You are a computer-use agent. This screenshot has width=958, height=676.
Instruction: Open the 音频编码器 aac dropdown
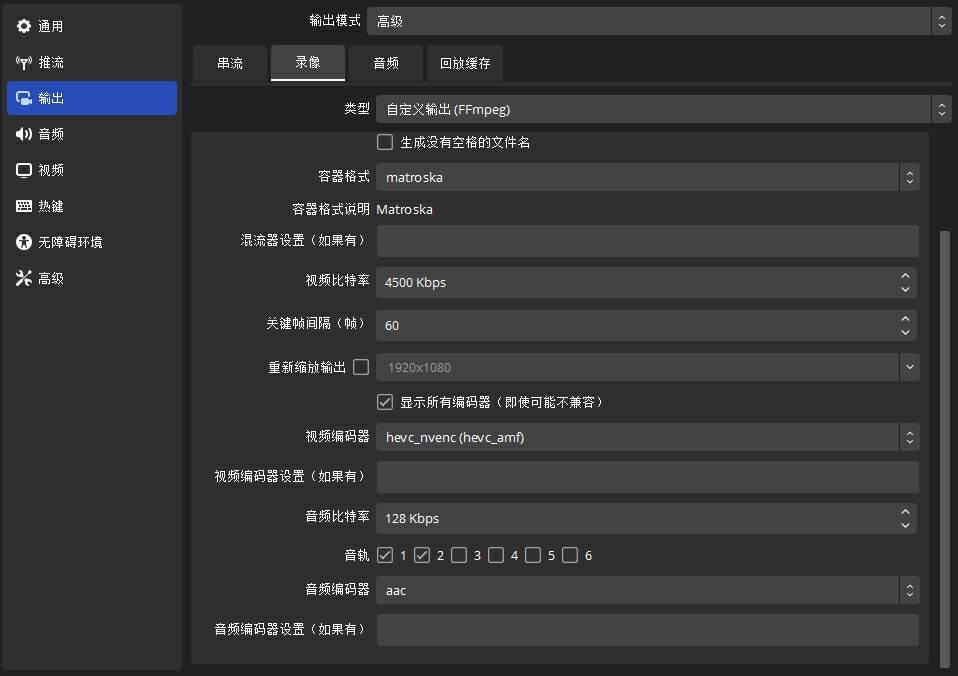[648, 590]
